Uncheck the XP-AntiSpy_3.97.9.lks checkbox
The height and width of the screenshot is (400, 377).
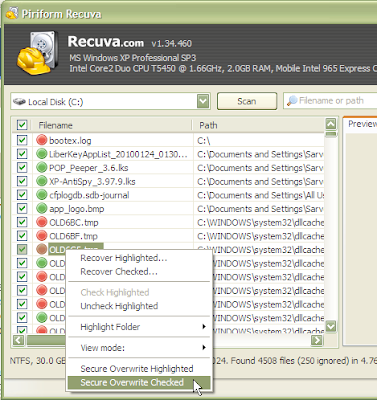click(22, 181)
